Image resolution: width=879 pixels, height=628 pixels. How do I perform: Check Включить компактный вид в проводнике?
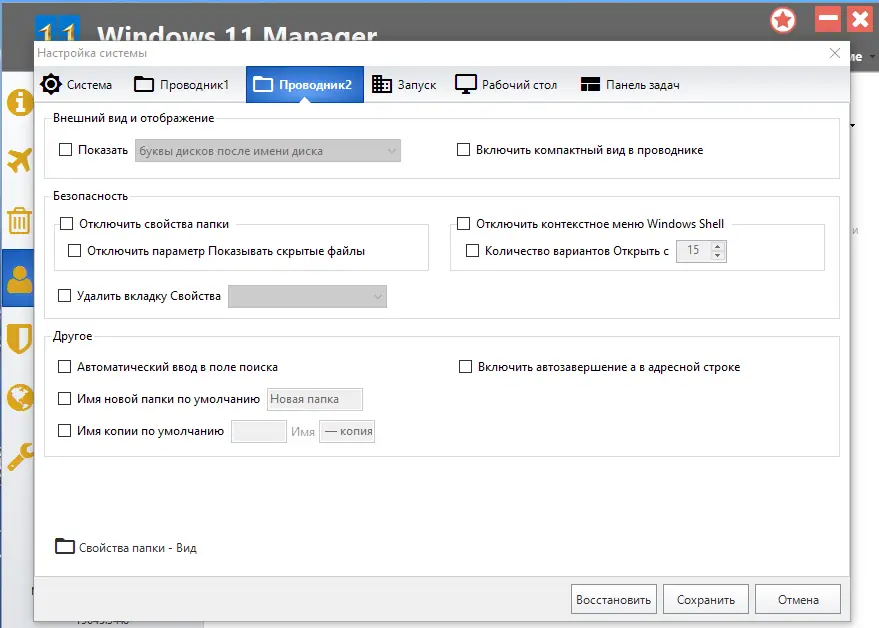[464, 150]
